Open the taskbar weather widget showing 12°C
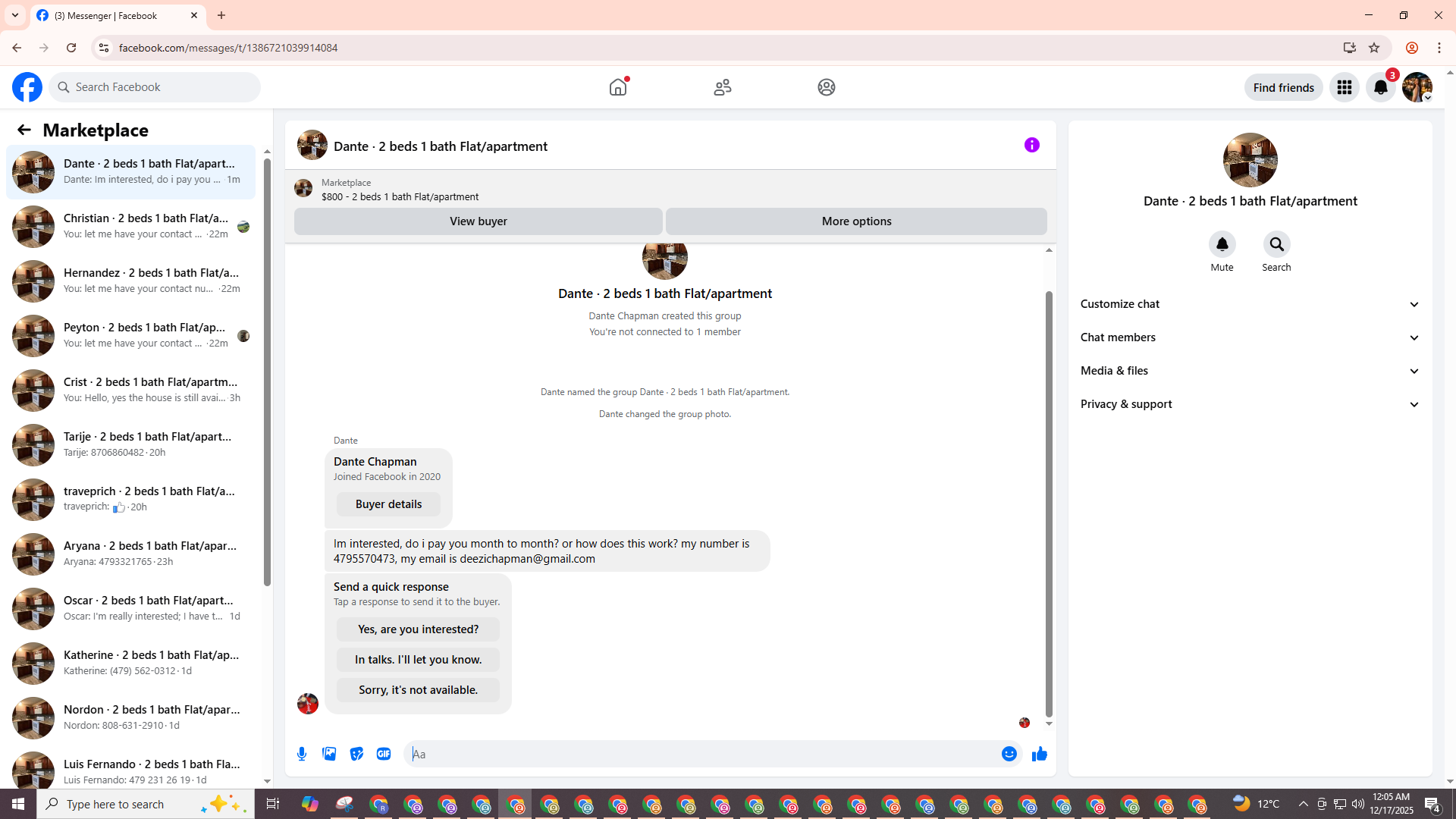 point(1256,804)
